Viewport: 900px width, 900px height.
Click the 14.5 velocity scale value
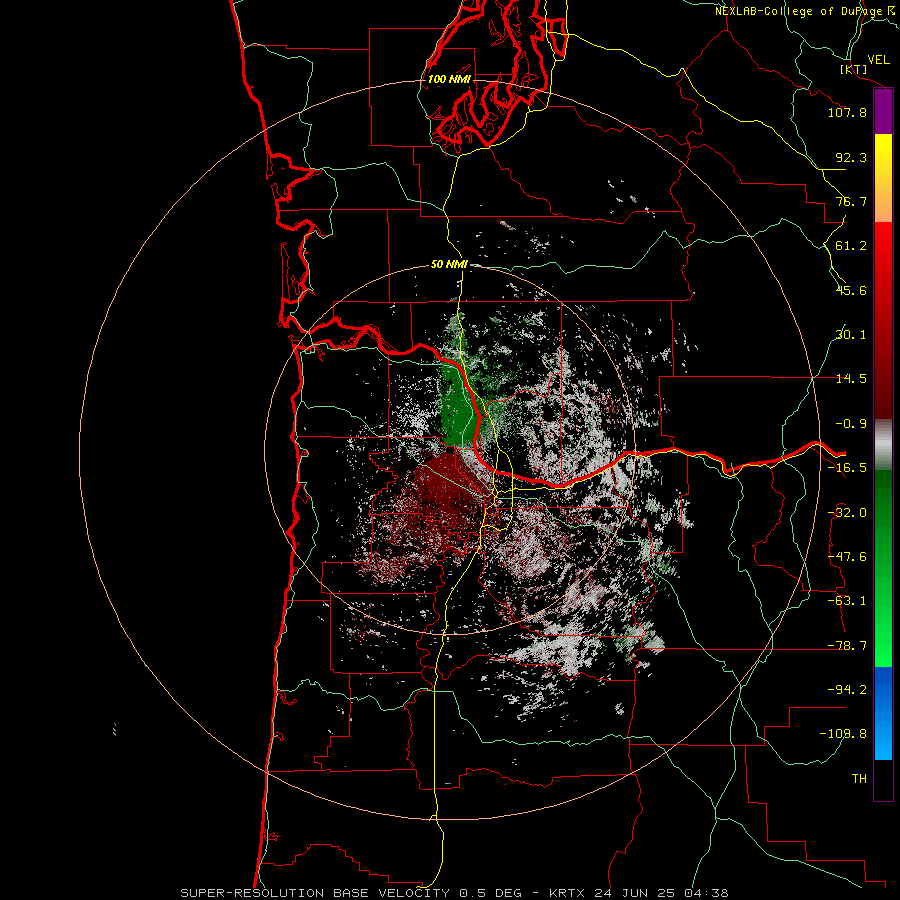851,379
